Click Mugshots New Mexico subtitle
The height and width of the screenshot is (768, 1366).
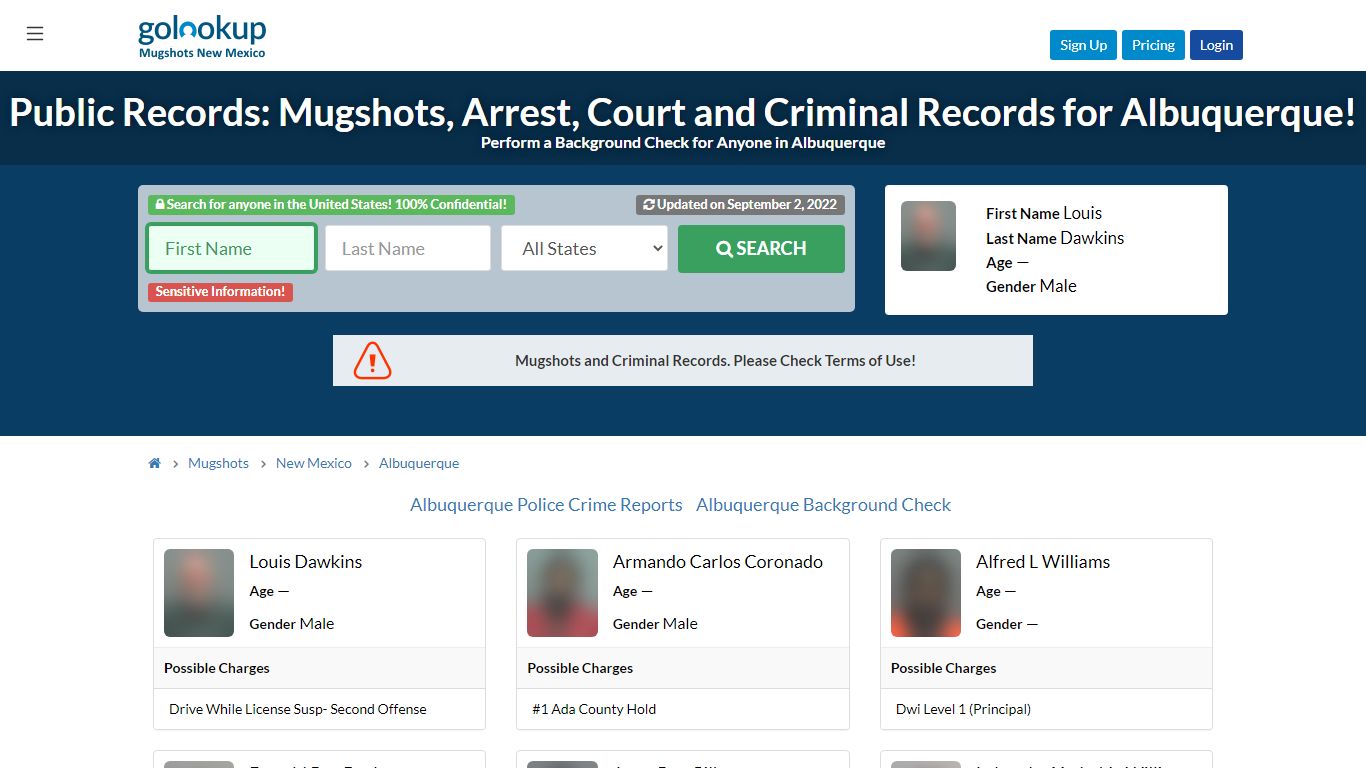click(202, 53)
